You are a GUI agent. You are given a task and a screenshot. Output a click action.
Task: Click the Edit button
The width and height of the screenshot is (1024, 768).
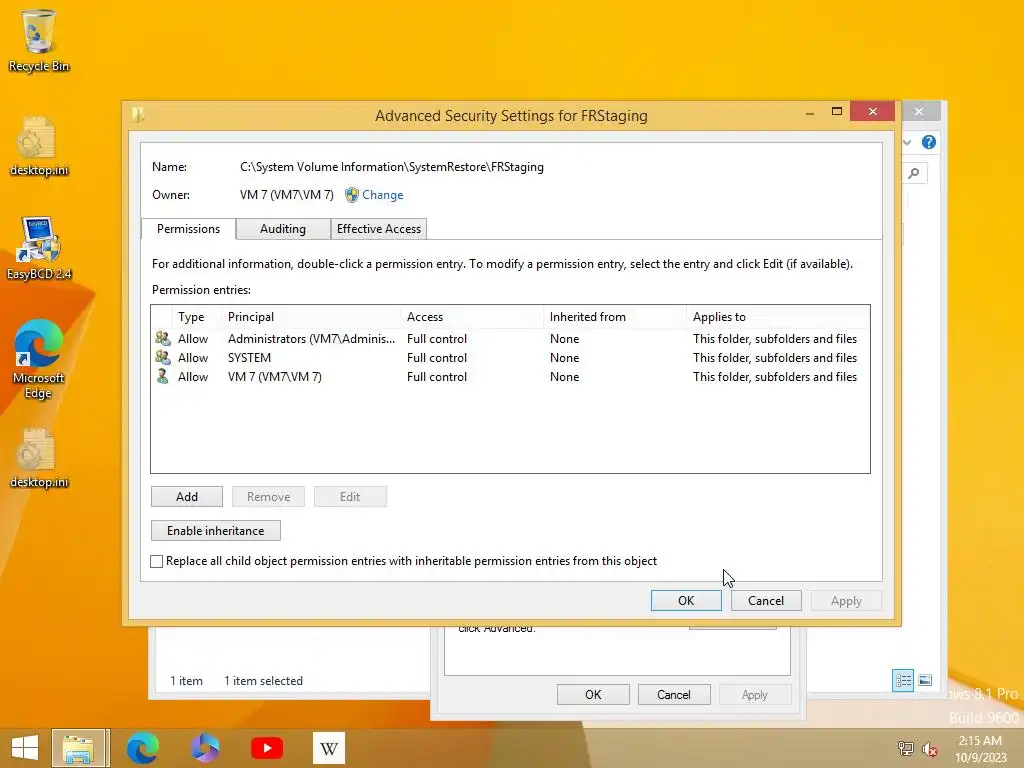click(x=350, y=496)
